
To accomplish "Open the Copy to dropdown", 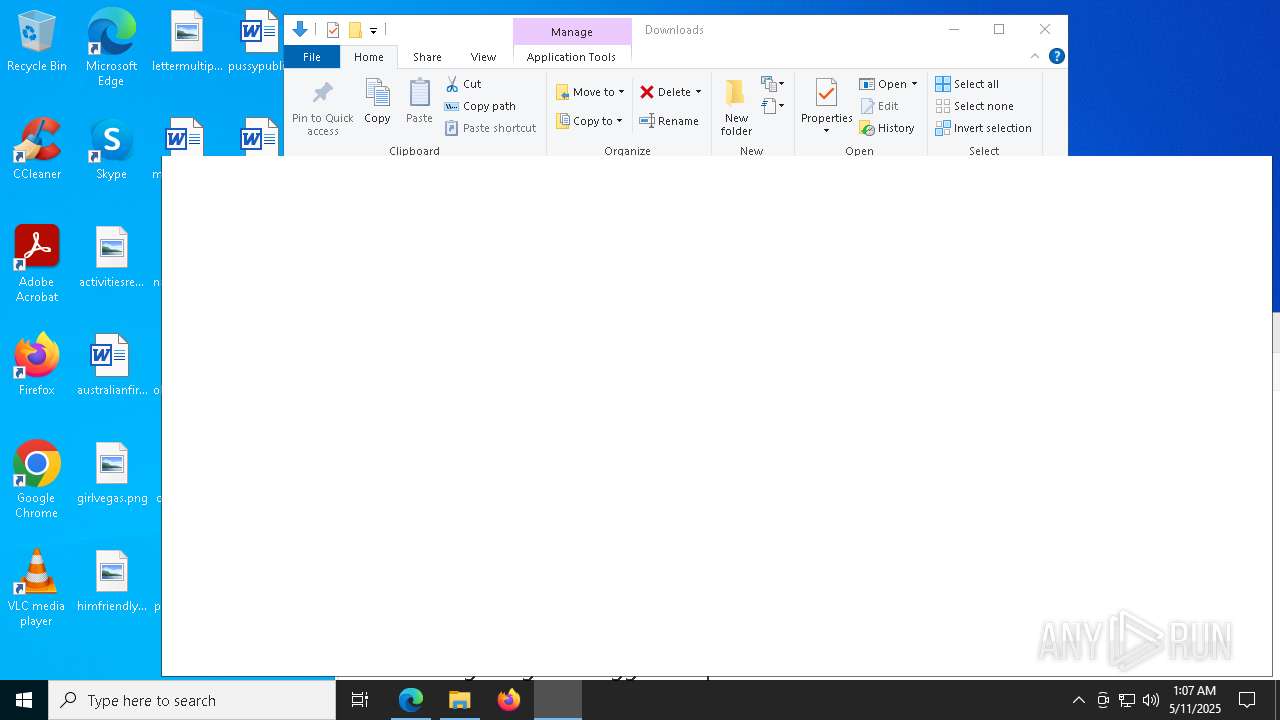I will [x=590, y=121].
